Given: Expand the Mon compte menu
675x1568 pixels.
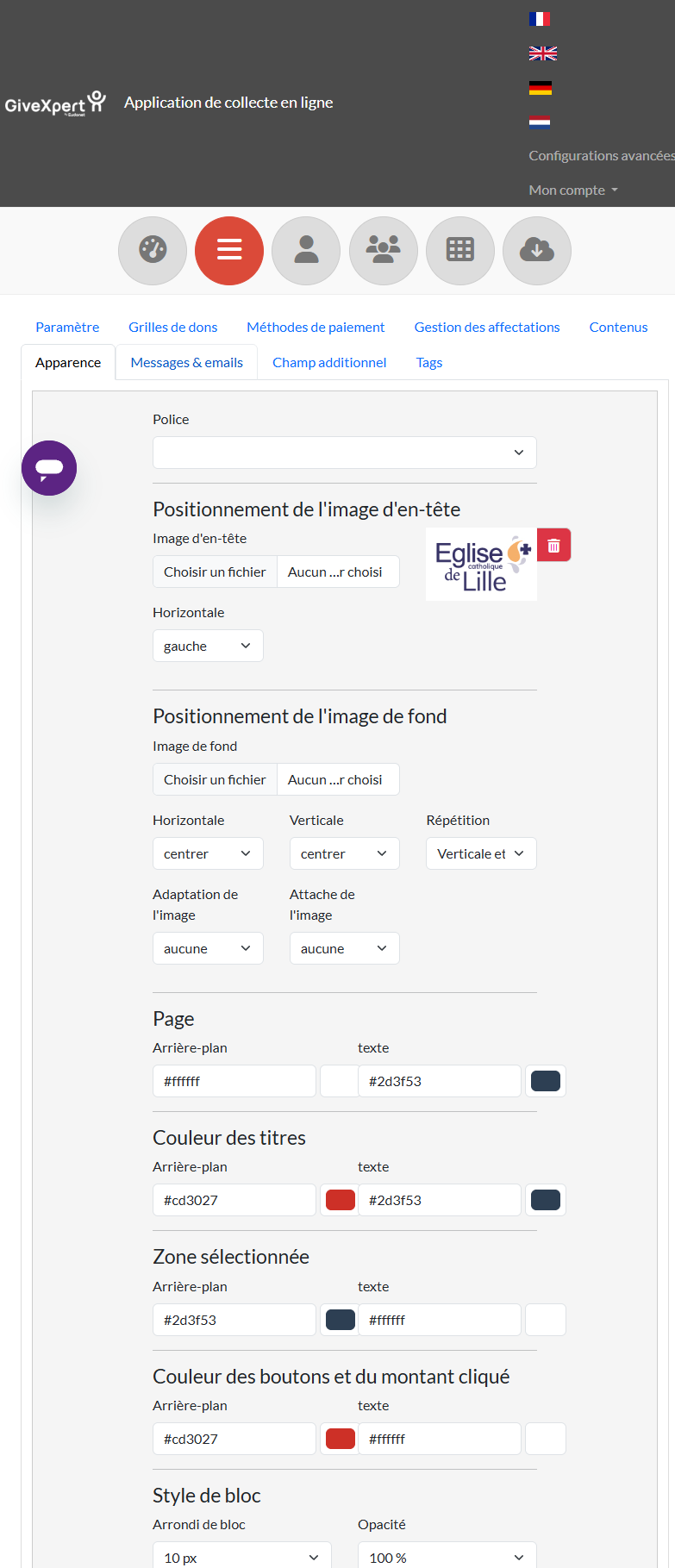Looking at the screenshot, I should [x=573, y=191].
